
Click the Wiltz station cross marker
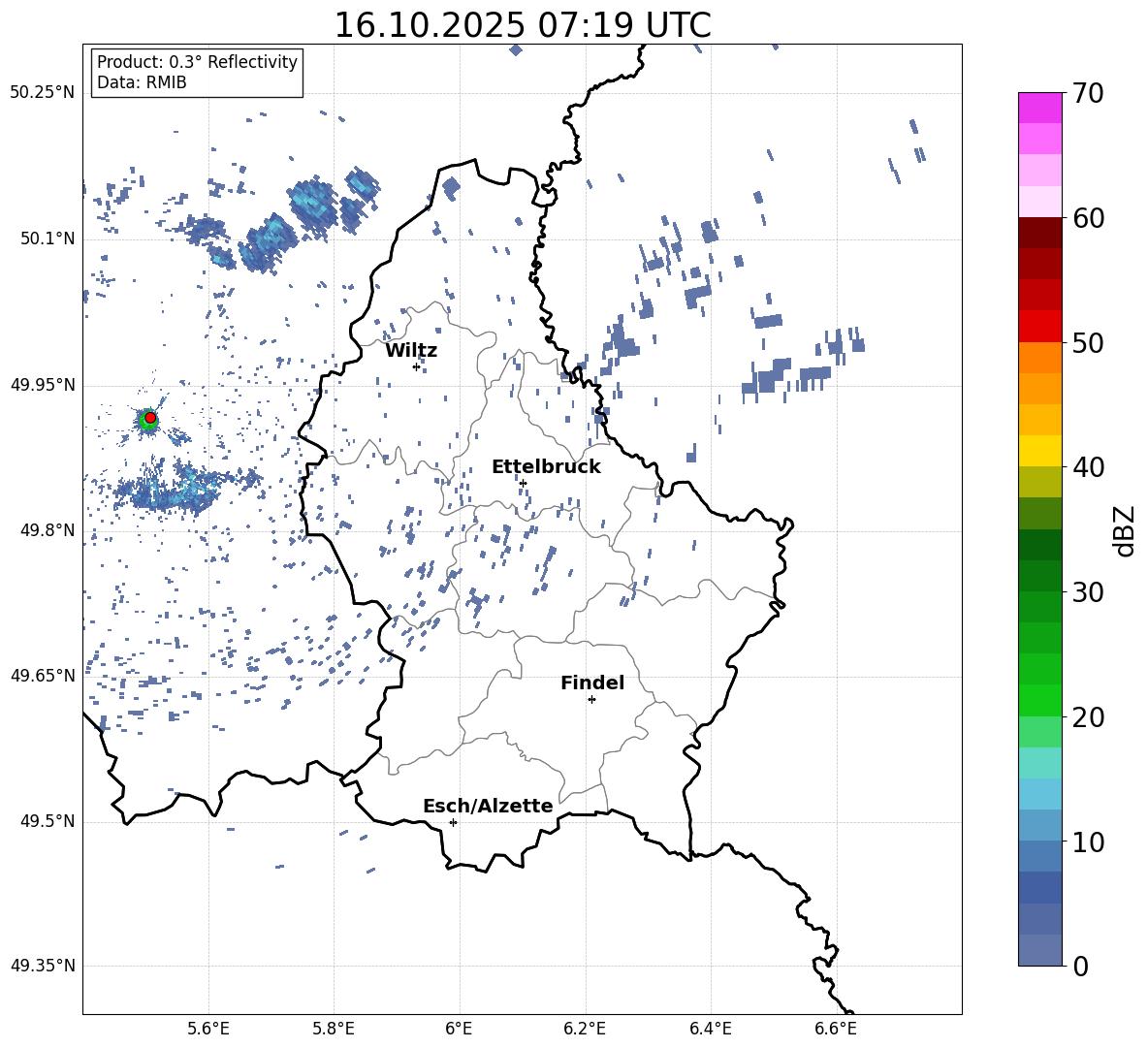pyautogui.click(x=417, y=366)
